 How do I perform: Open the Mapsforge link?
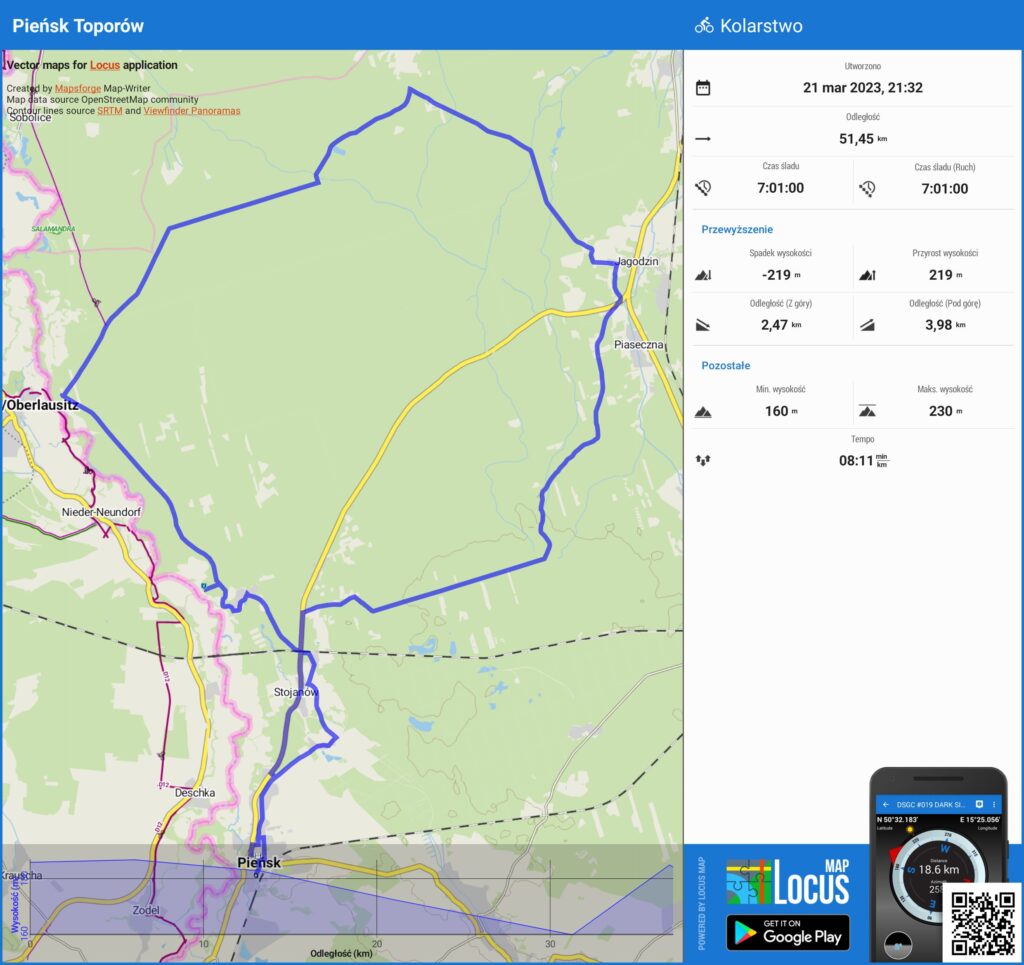(77, 88)
